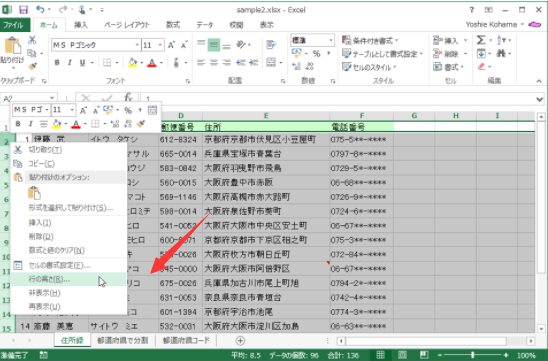Click the Paste button in ribbon
The height and width of the screenshot is (361, 548).
click(x=12, y=51)
